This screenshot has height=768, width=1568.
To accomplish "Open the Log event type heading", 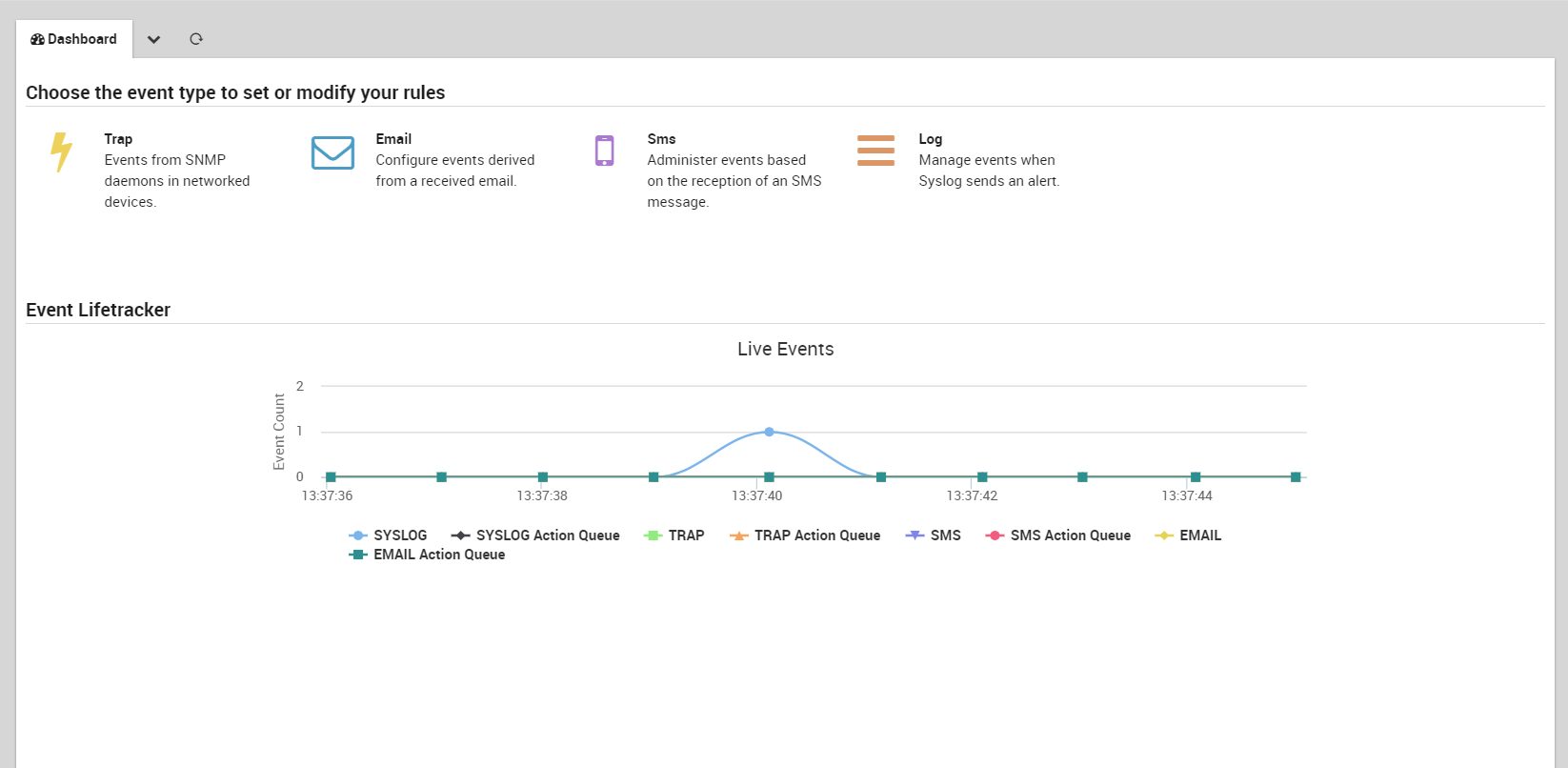I will click(x=930, y=139).
